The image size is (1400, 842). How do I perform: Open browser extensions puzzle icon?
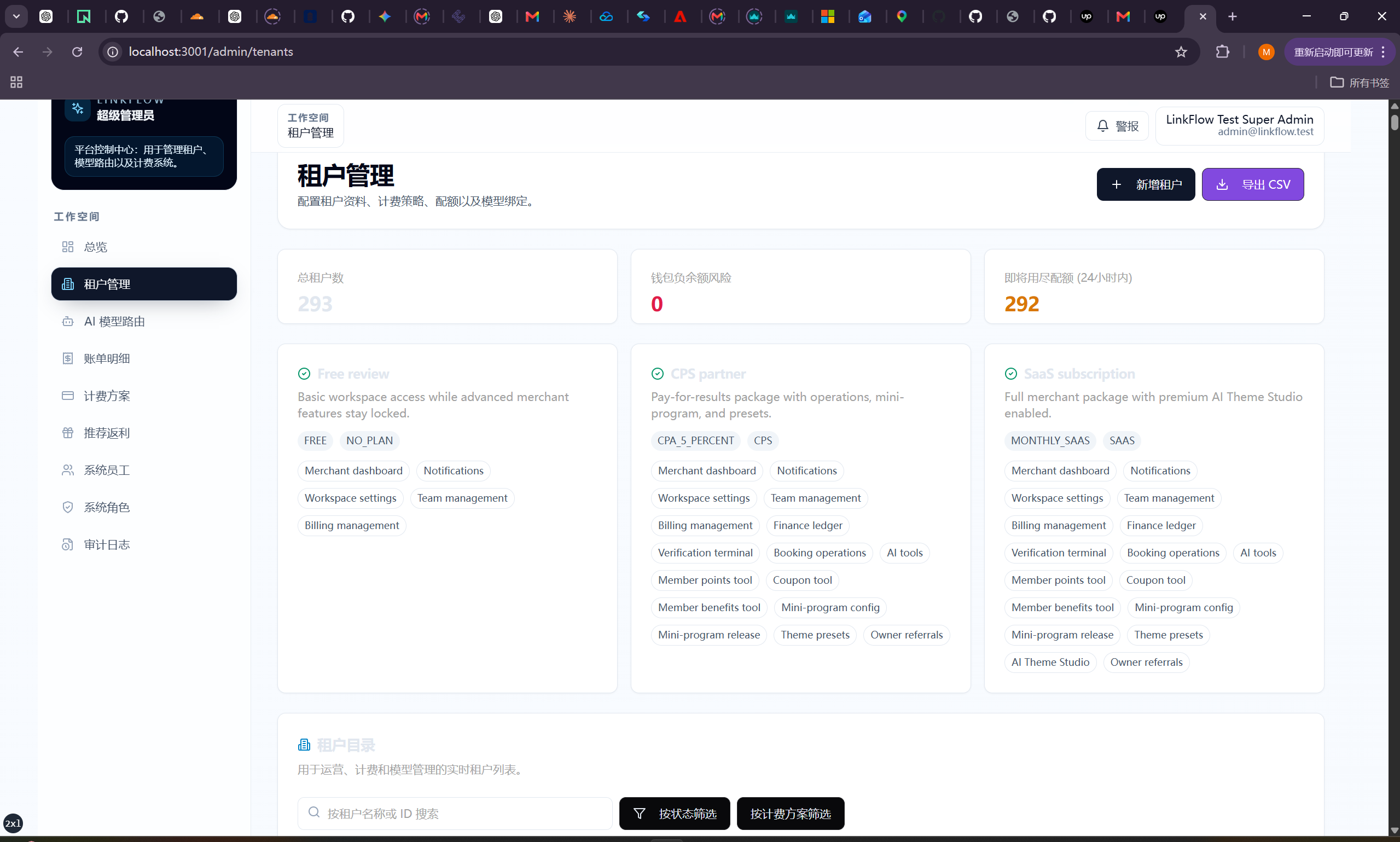tap(1222, 52)
